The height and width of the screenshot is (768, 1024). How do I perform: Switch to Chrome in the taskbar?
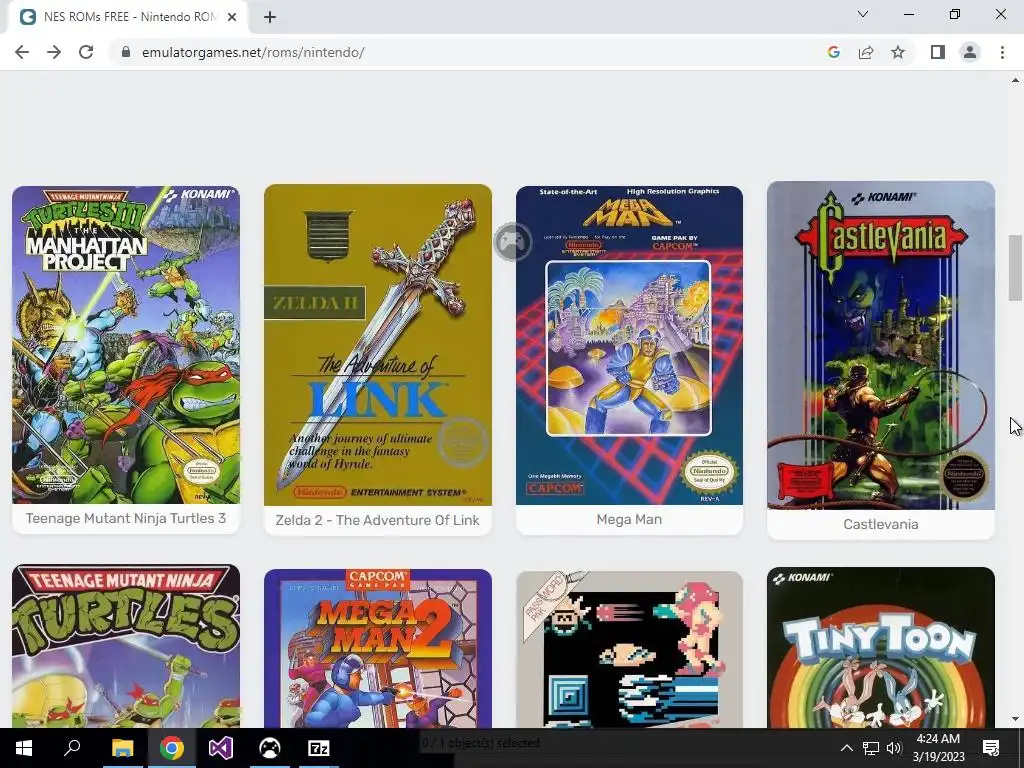pyautogui.click(x=172, y=748)
